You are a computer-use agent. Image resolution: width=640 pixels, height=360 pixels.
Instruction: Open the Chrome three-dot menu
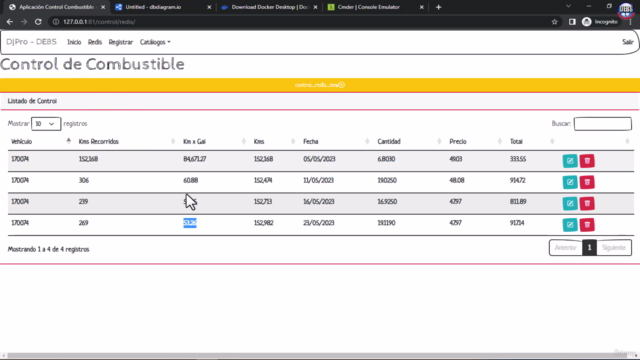click(631, 22)
